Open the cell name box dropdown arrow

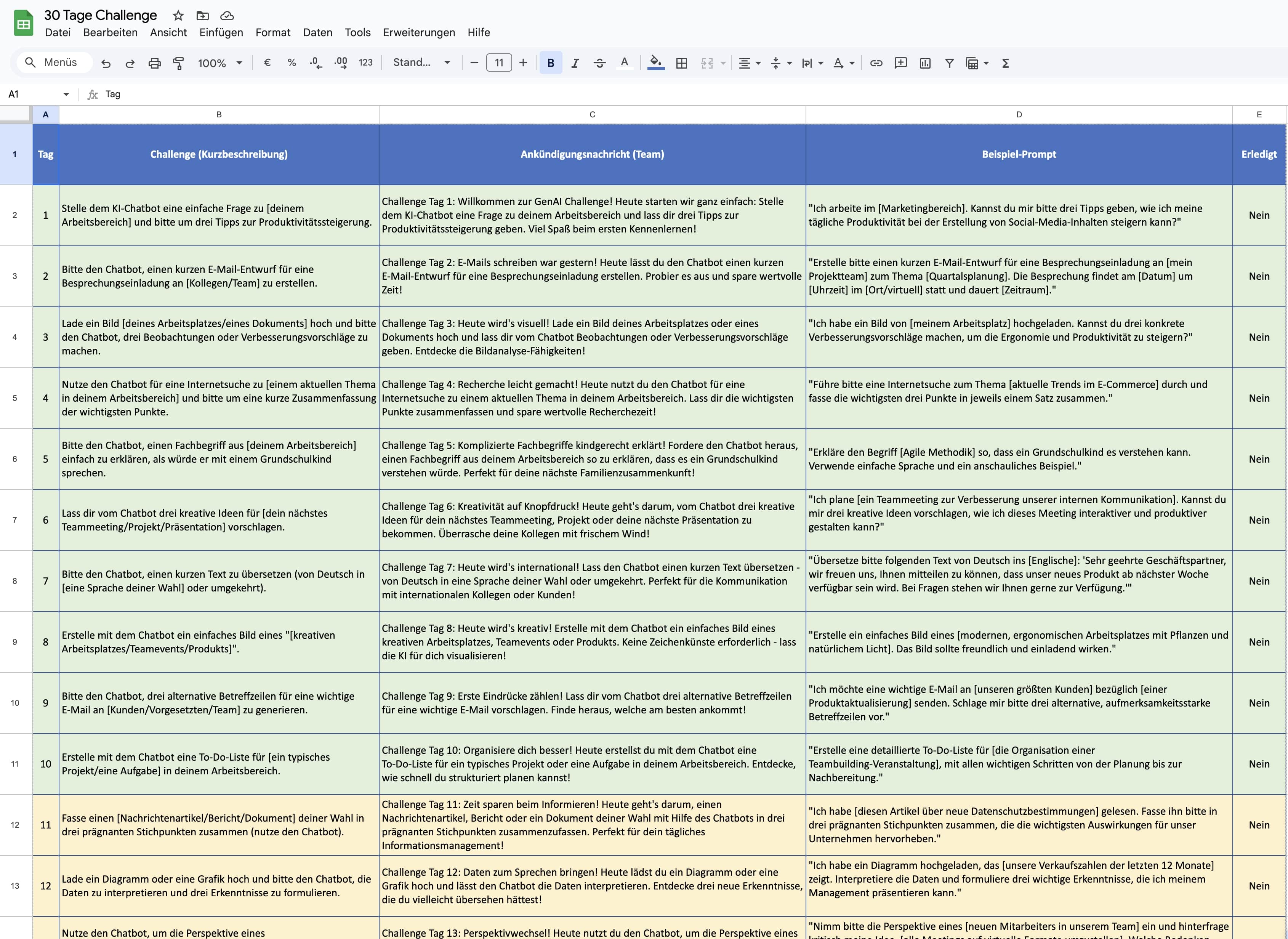click(66, 95)
